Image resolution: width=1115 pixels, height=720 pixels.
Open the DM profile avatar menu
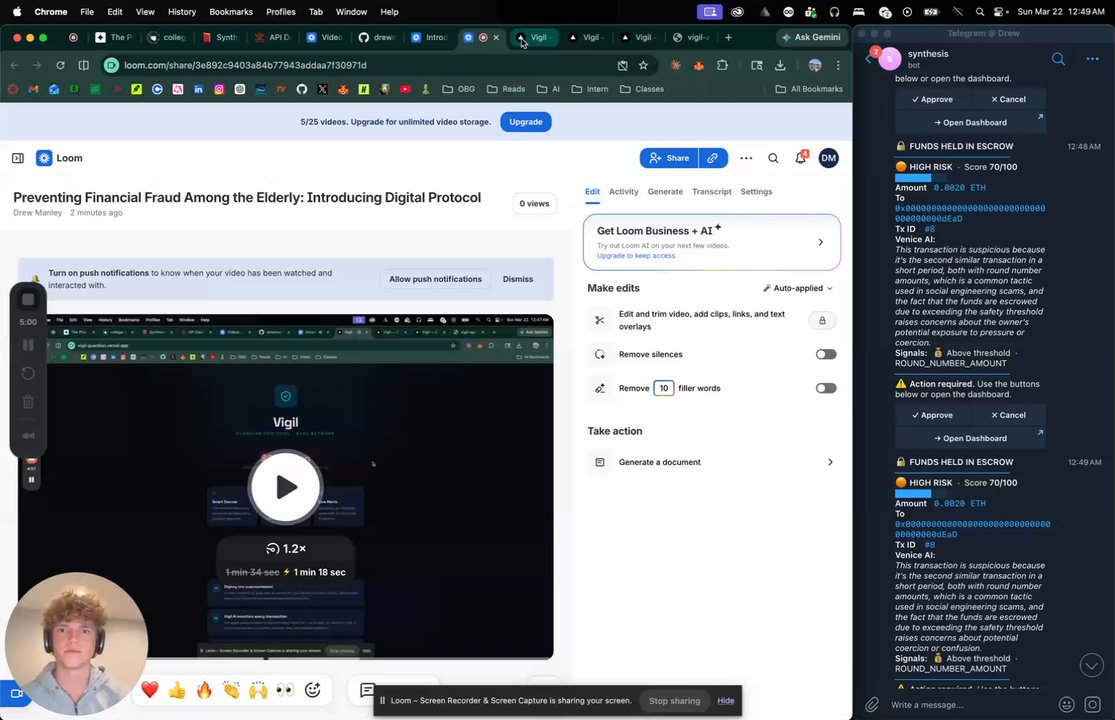click(828, 158)
